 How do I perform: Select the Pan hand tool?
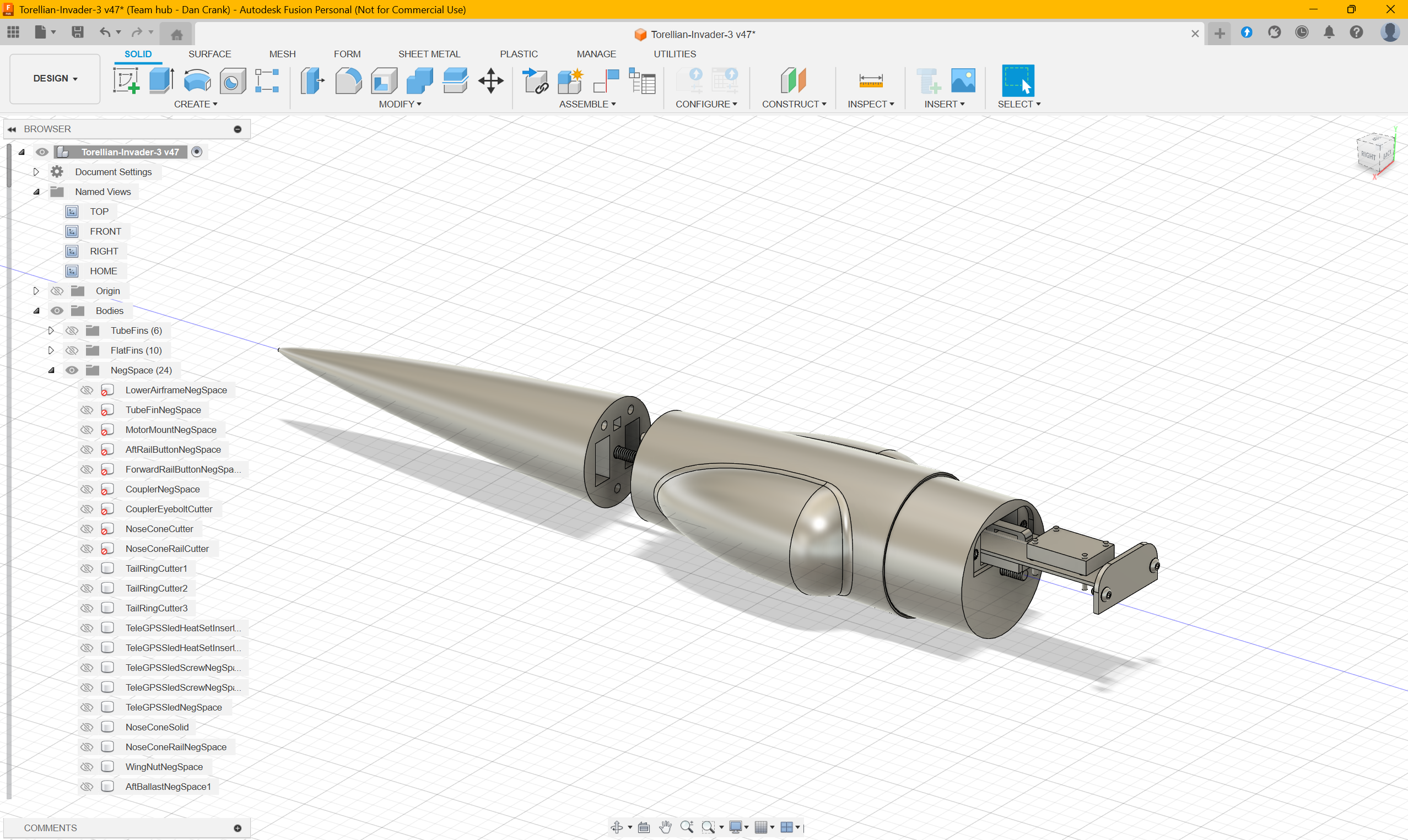[x=665, y=827]
